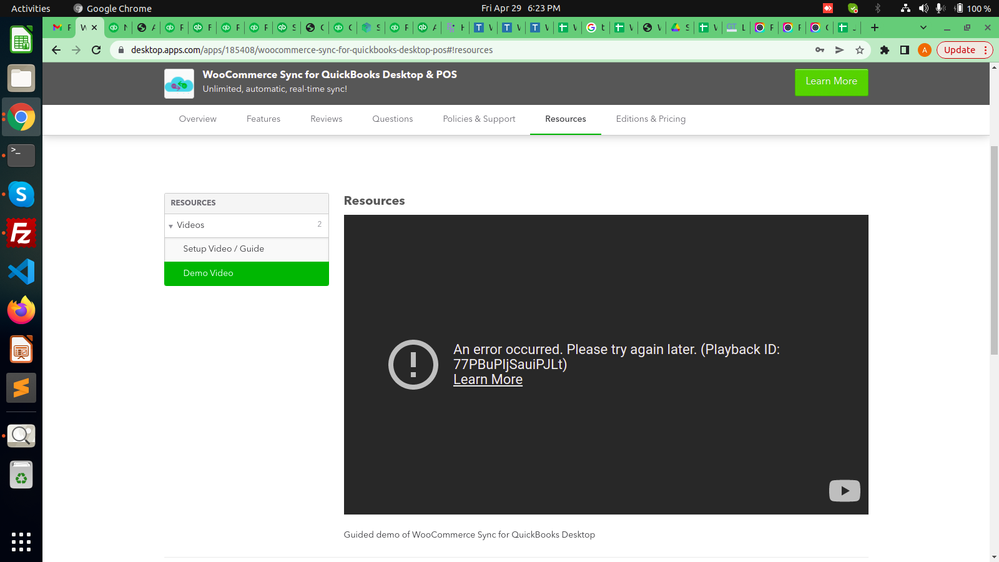Open the Overview tab
Screen dimensions: 999x562
coord(198,119)
